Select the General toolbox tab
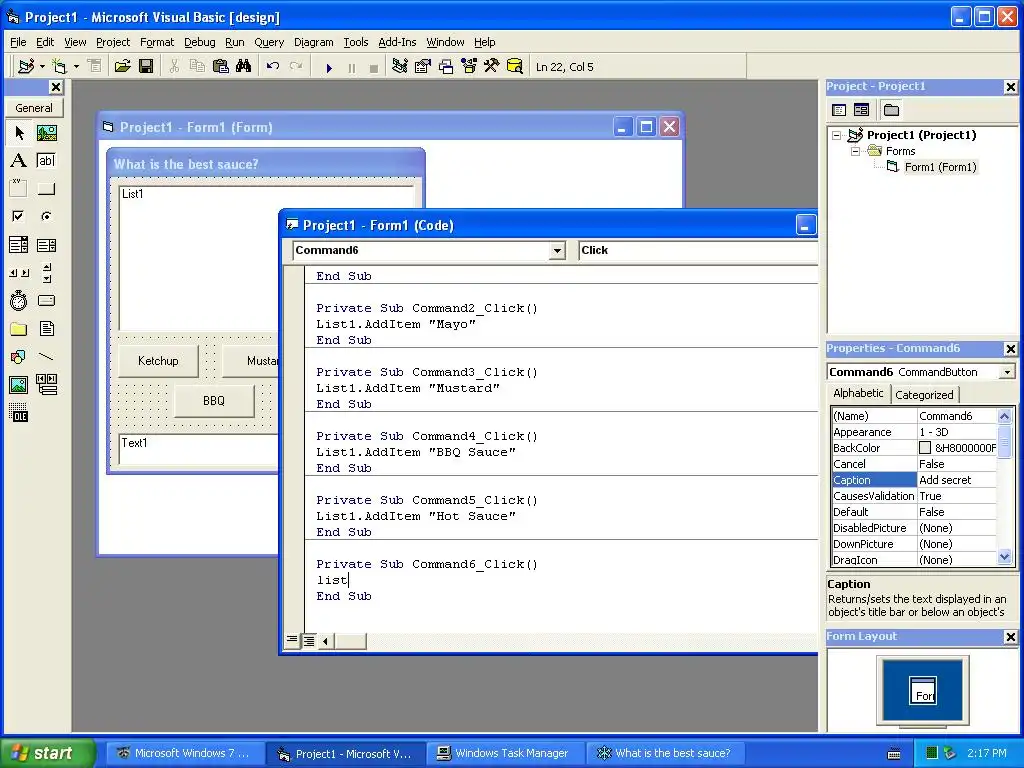Image resolution: width=1024 pixels, height=768 pixels. pos(34,108)
